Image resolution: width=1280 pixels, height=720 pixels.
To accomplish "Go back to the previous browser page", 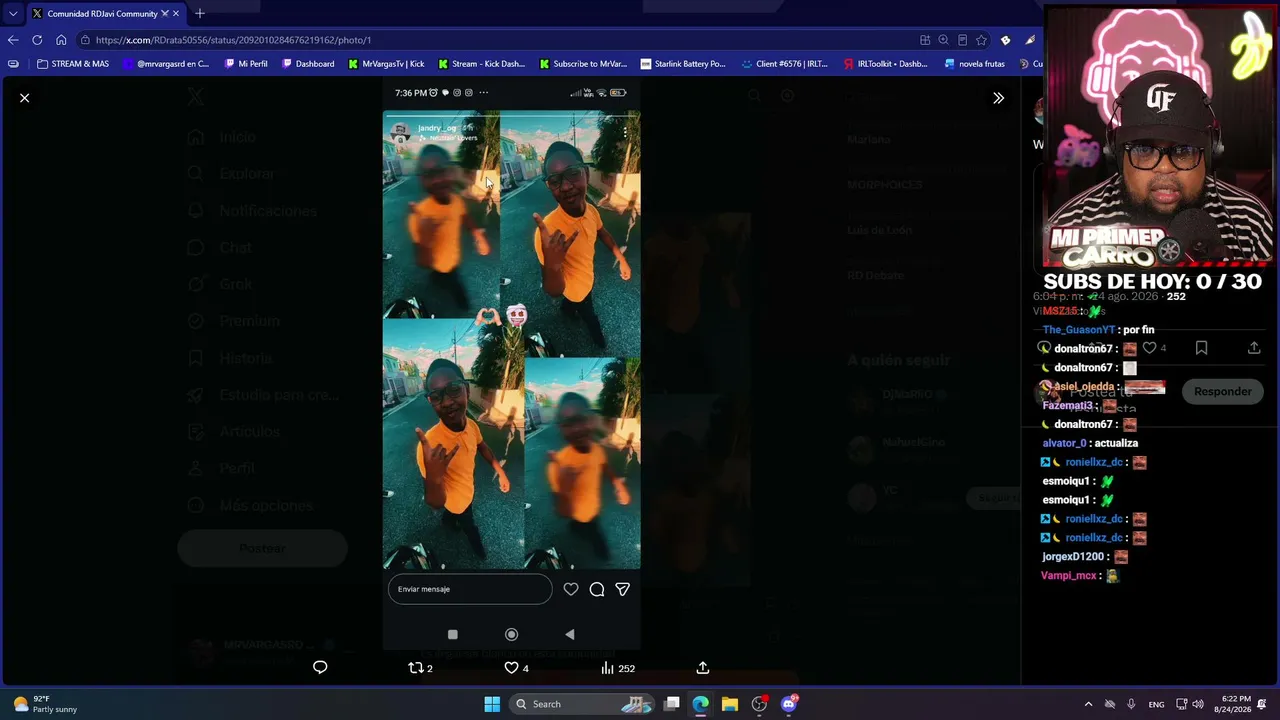I will point(13,40).
